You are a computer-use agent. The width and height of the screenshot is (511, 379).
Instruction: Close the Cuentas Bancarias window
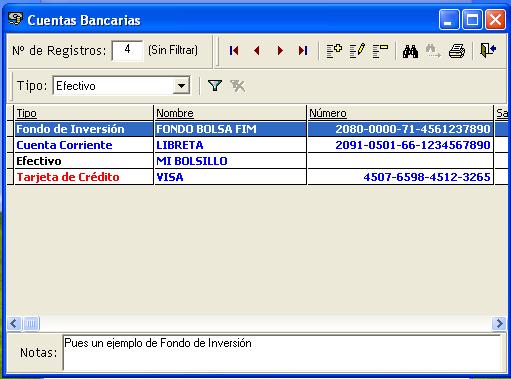click(x=495, y=20)
